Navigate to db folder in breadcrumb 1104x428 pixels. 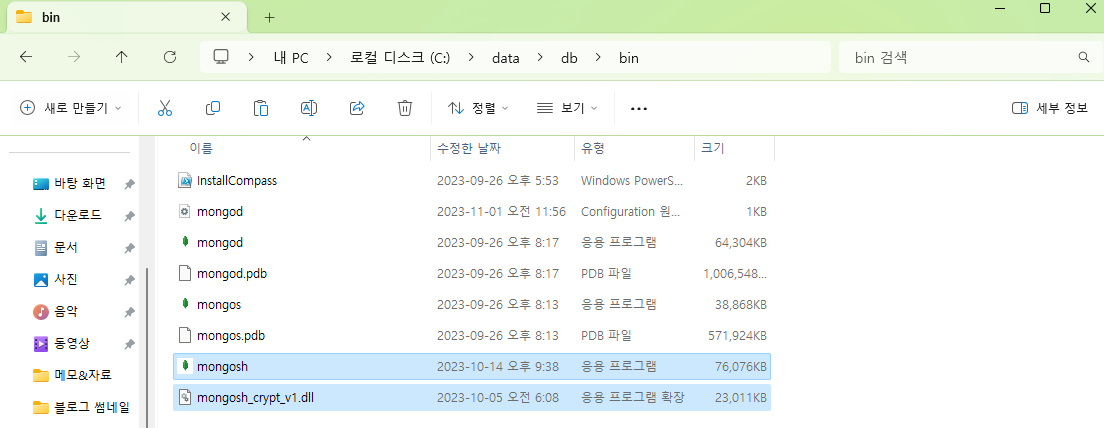(x=569, y=58)
